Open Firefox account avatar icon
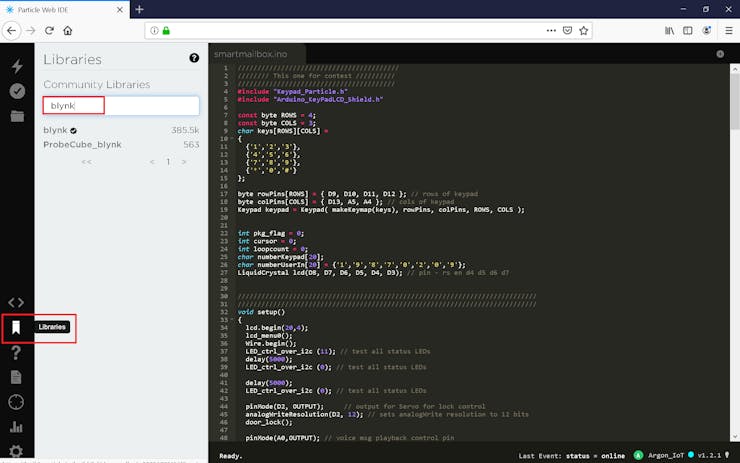 coord(706,31)
